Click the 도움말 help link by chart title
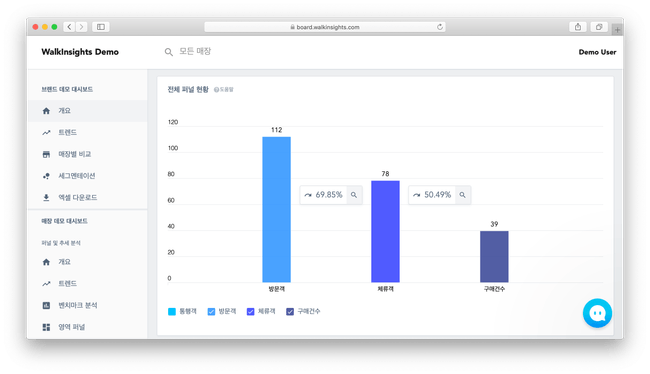 pos(224,90)
